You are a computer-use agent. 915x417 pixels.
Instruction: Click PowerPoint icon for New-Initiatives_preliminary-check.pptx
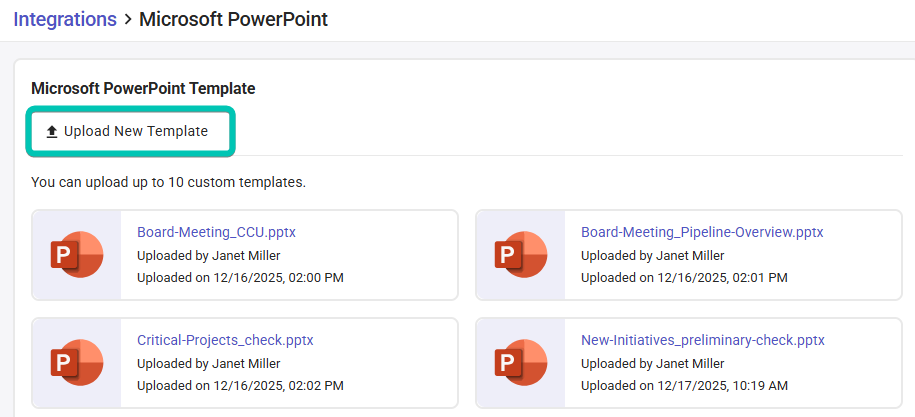point(521,363)
